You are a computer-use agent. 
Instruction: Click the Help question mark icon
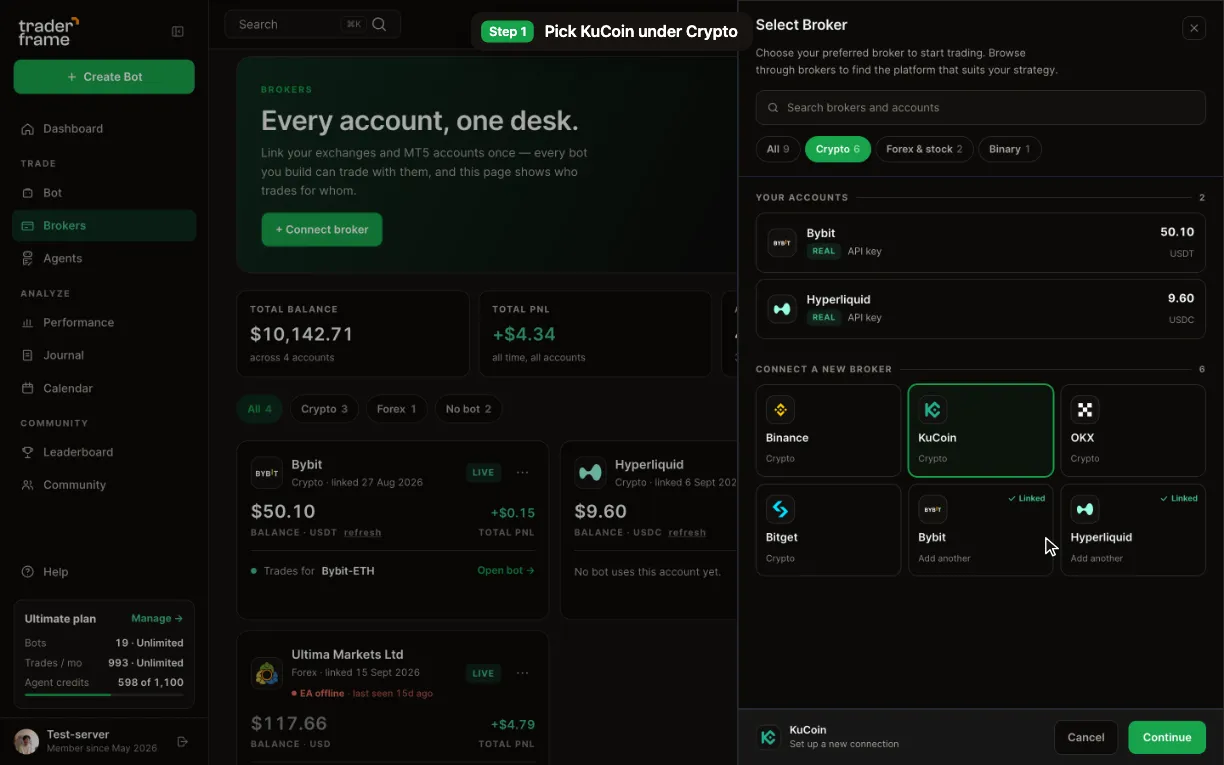28,572
